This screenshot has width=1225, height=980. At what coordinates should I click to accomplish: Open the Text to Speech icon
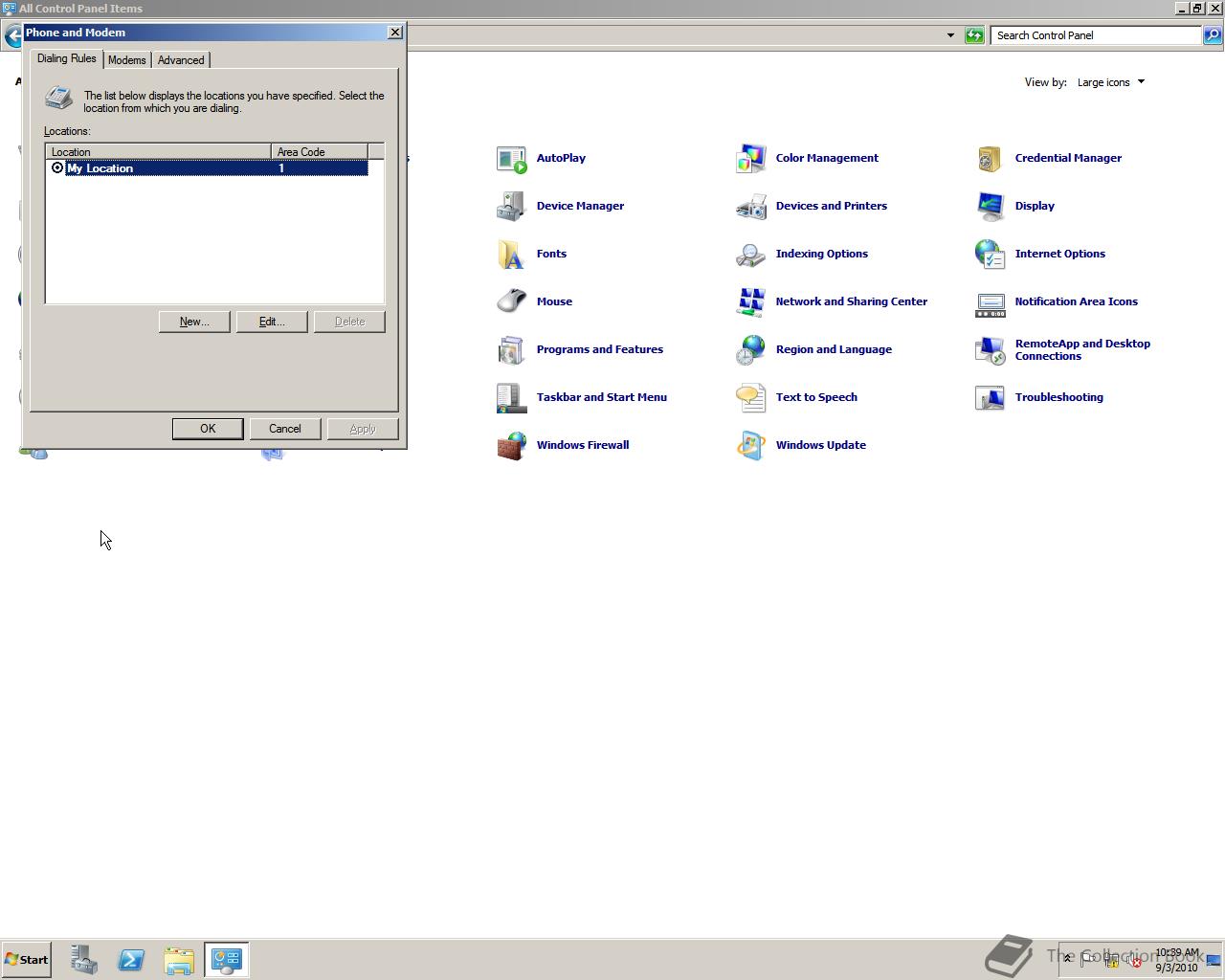click(x=751, y=398)
